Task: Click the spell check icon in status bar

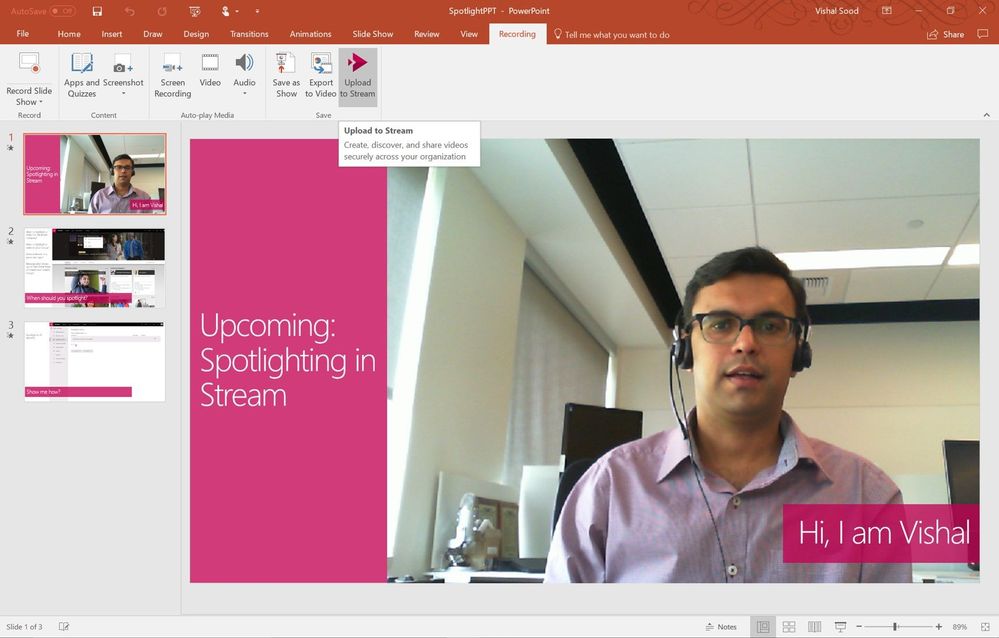Action: click(x=64, y=627)
